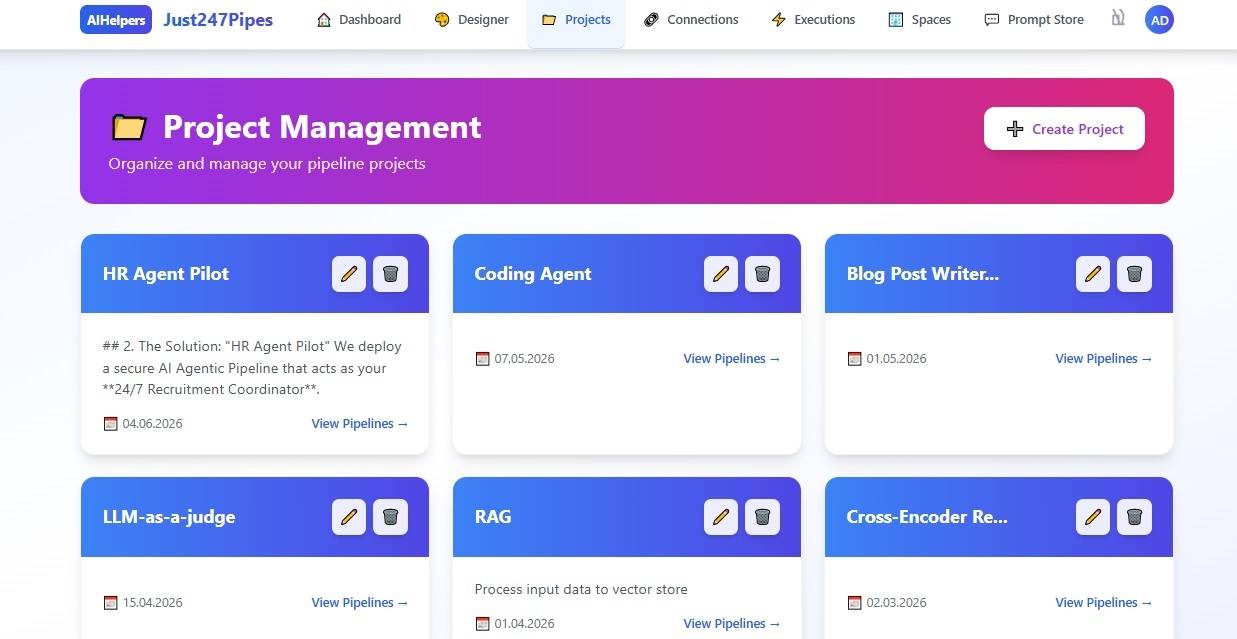This screenshot has height=639, width=1237.
Task: Click the pencil icon on Coding Agent
Action: 721,274
